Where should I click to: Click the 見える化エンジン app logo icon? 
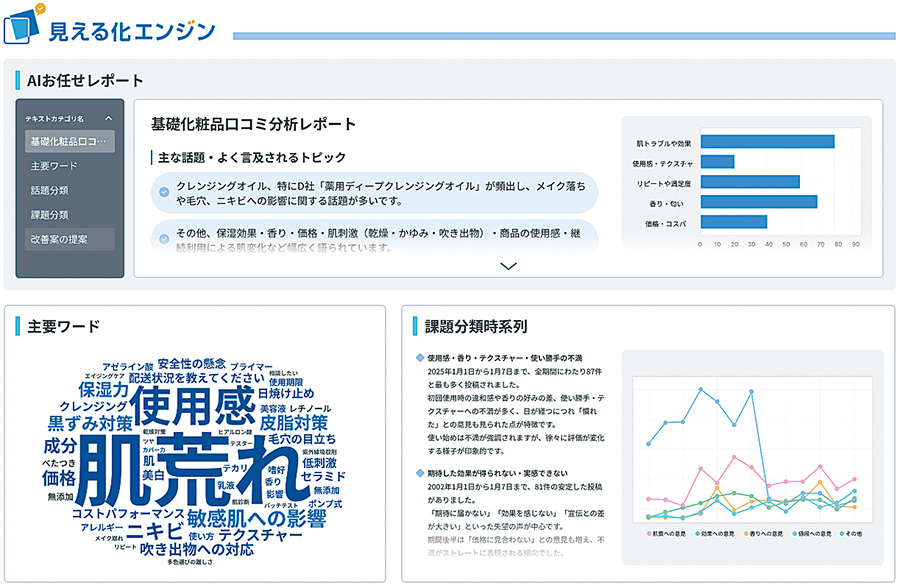pos(22,31)
